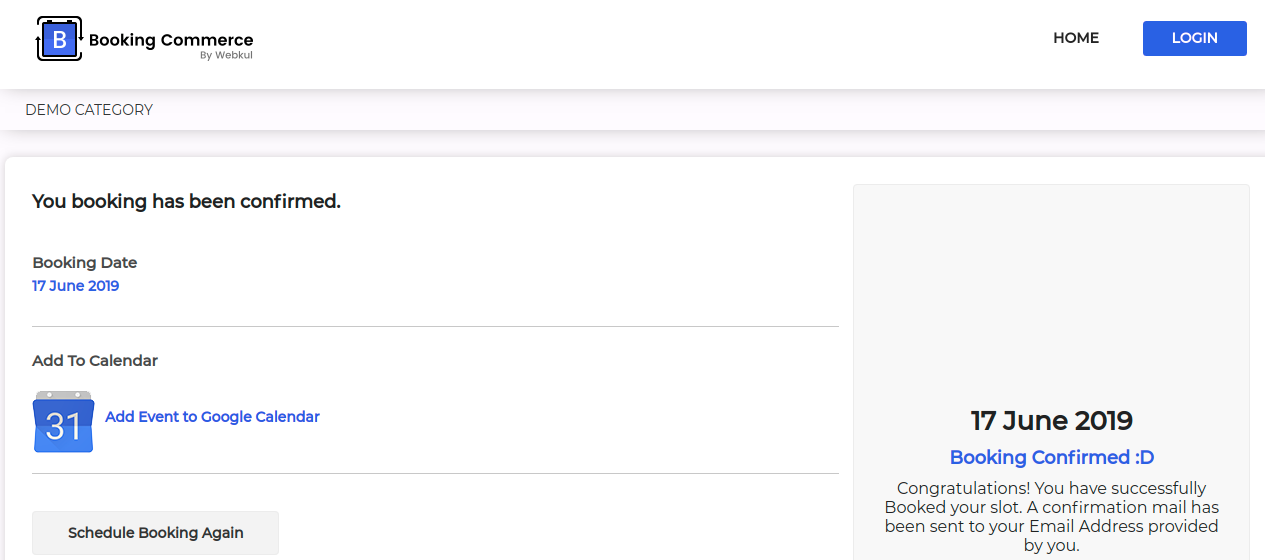Image resolution: width=1265 pixels, height=560 pixels.
Task: Select the booking confirmed heading text
Action: coord(186,202)
